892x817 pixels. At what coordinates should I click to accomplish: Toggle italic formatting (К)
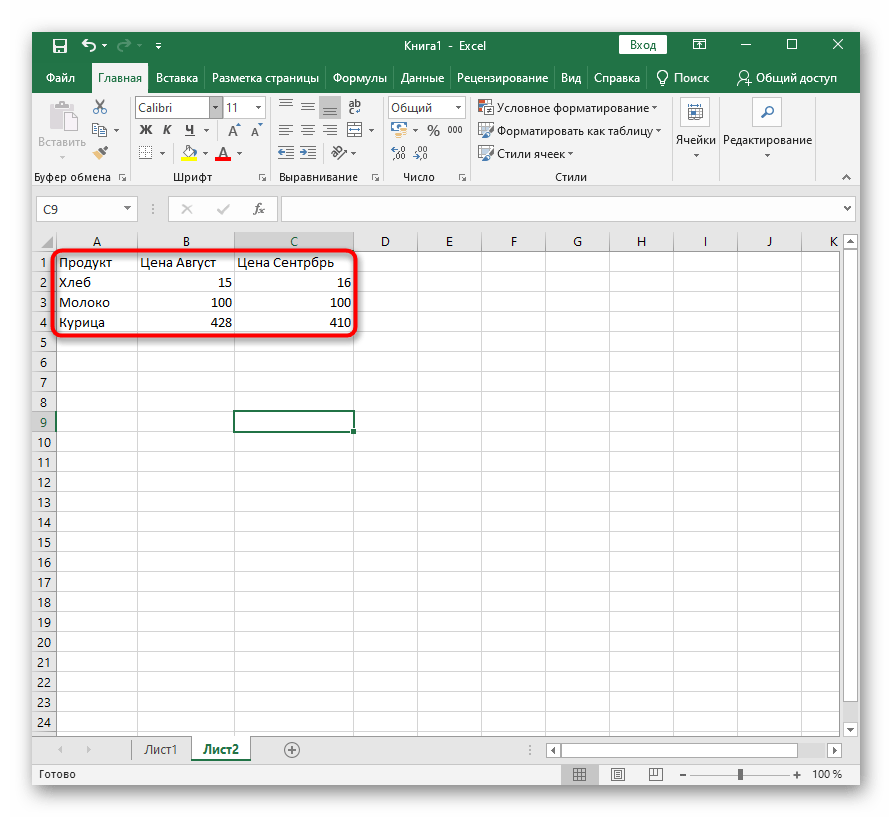click(167, 130)
